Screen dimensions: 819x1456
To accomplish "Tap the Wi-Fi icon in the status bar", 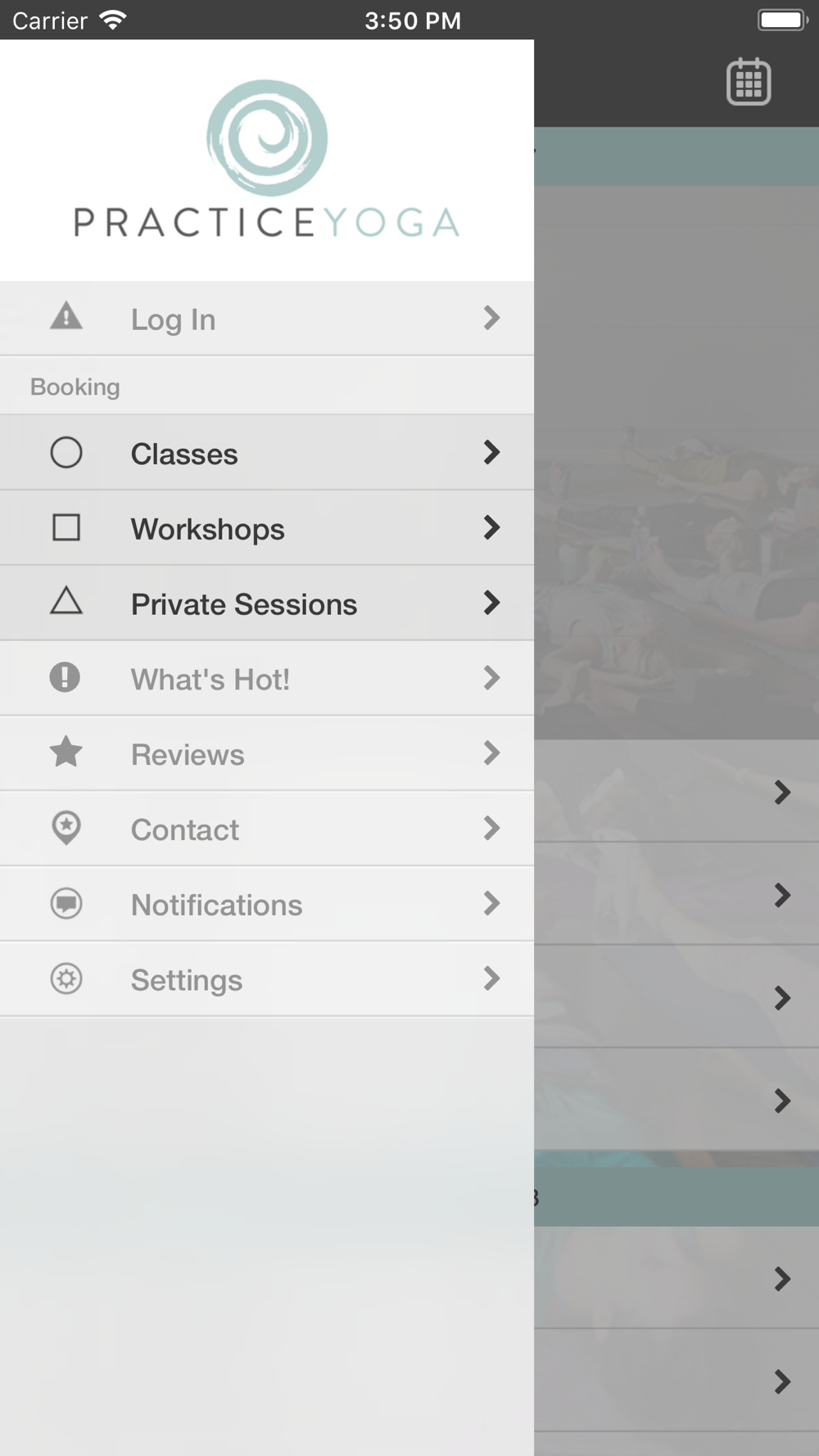I will coord(112,20).
